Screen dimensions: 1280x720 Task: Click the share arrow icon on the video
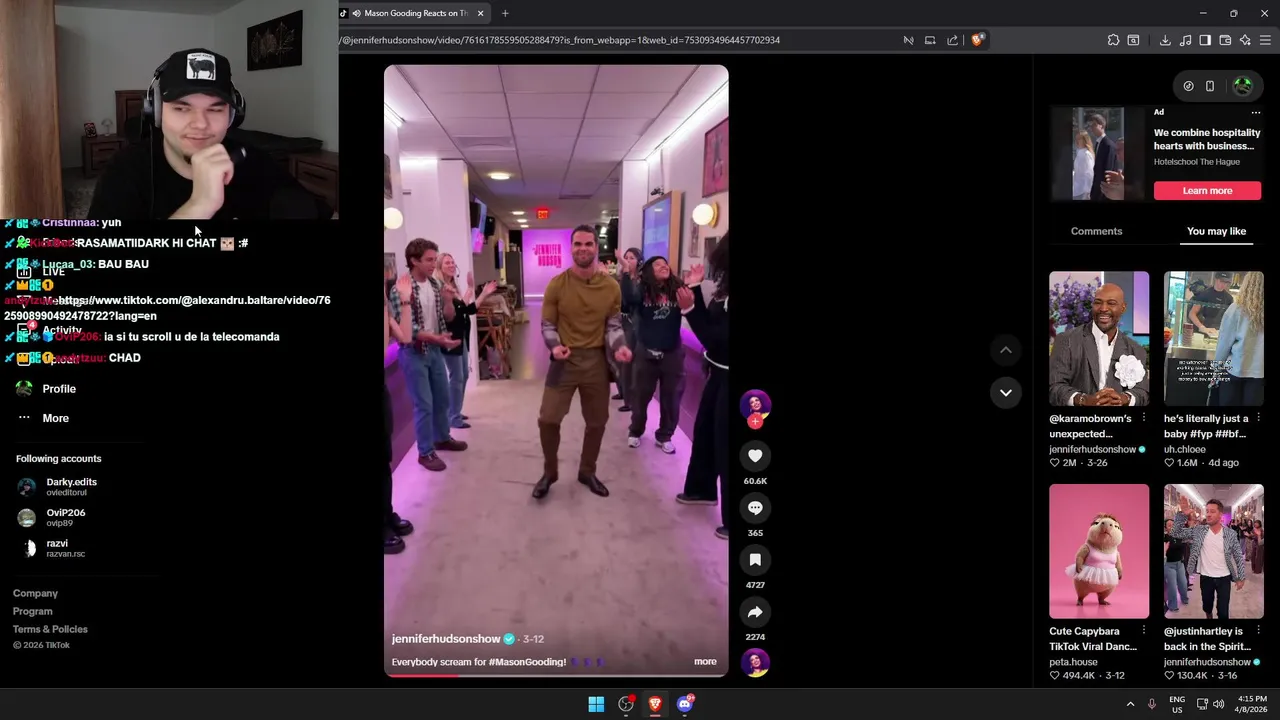tap(755, 612)
